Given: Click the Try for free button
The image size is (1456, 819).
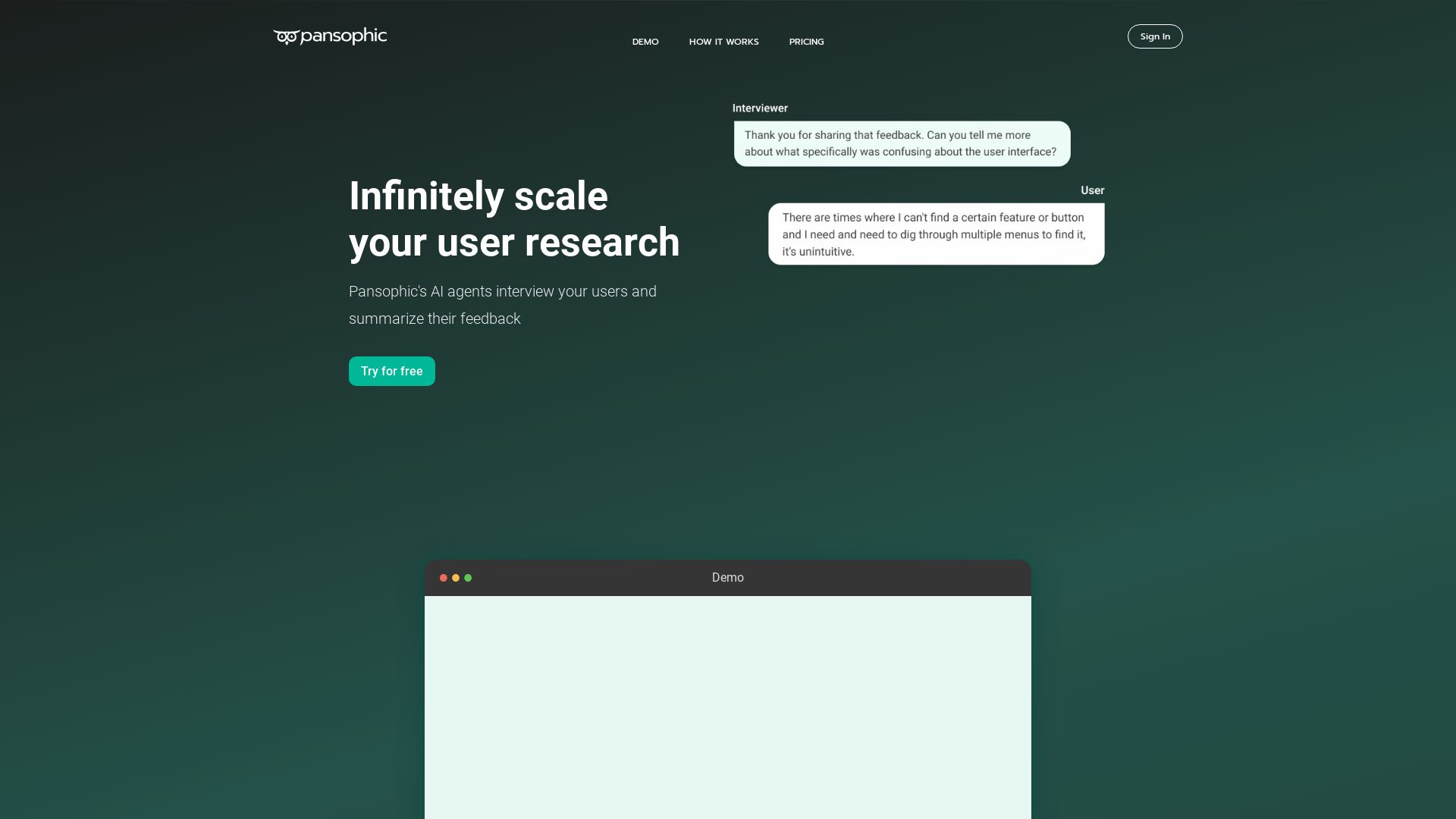Looking at the screenshot, I should [391, 371].
